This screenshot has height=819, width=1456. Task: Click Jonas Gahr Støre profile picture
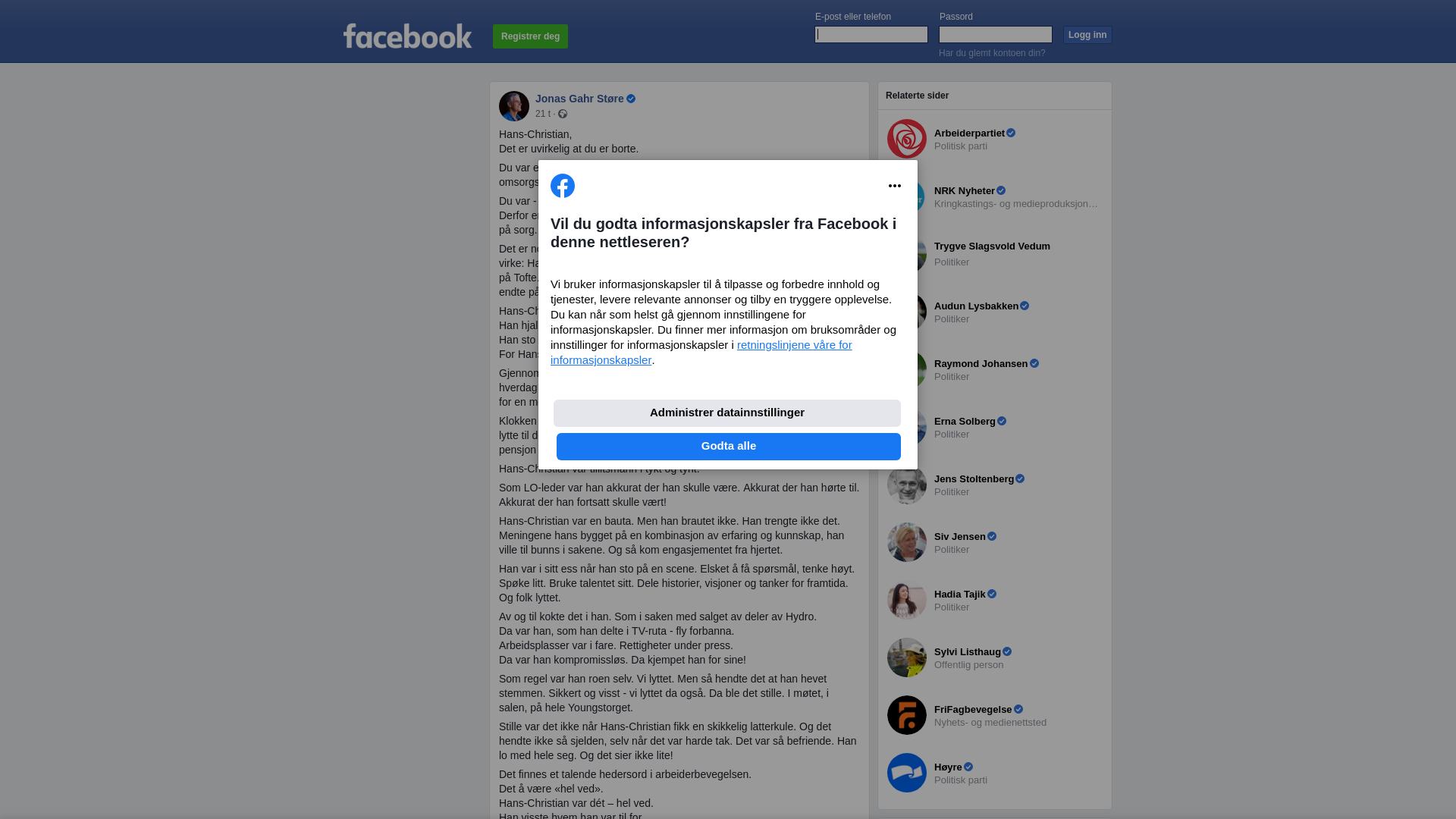coord(514,106)
